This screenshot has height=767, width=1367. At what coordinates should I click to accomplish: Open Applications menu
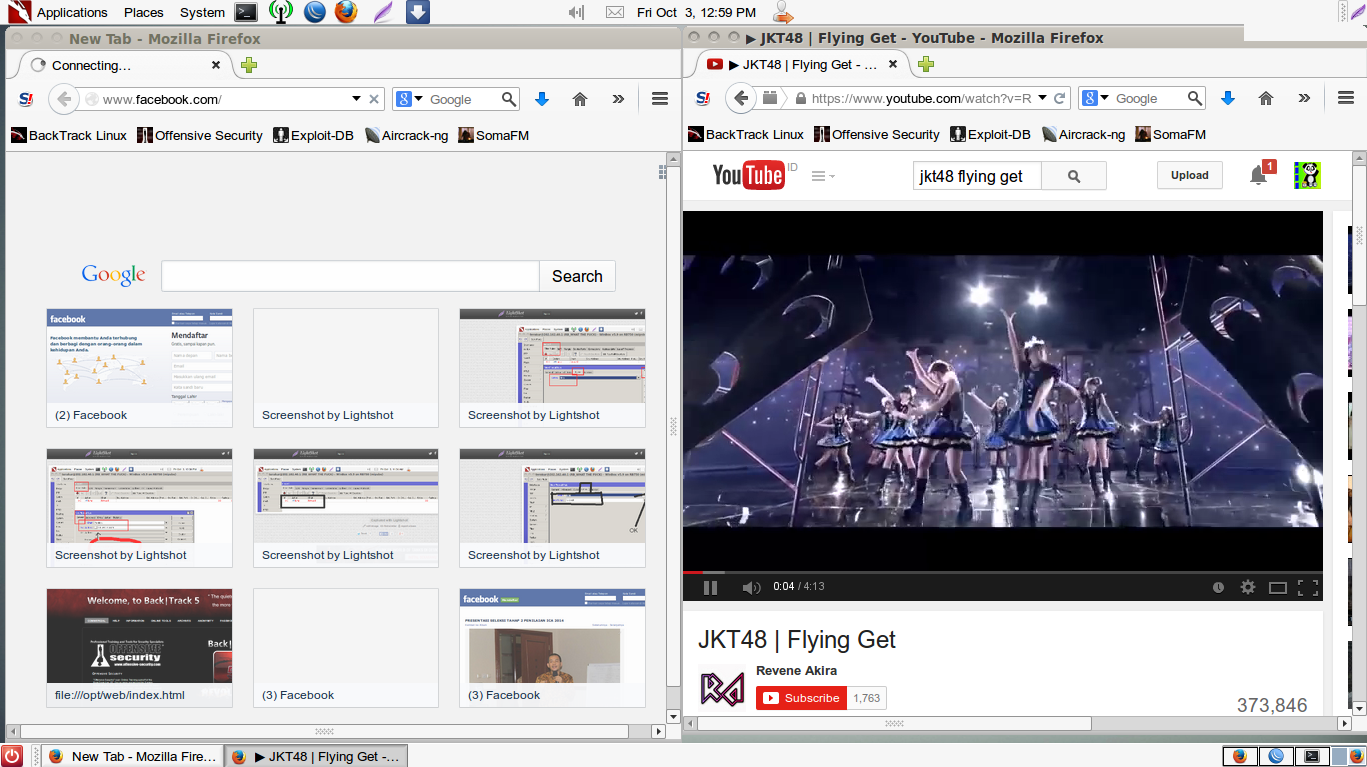click(72, 12)
